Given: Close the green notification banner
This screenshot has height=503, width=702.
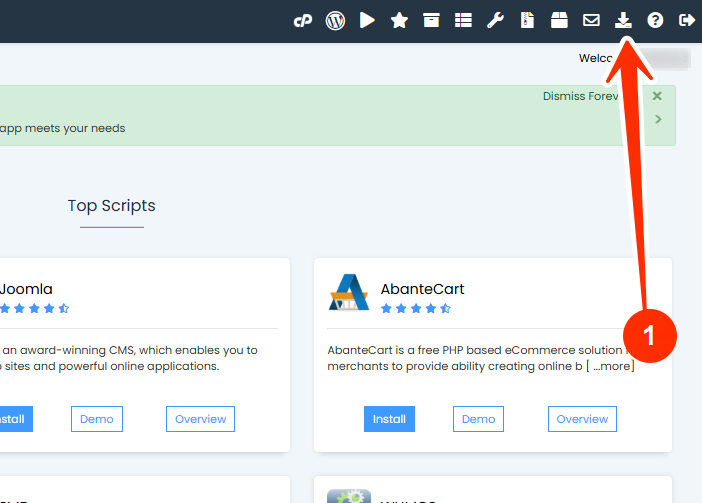Looking at the screenshot, I should click(657, 96).
